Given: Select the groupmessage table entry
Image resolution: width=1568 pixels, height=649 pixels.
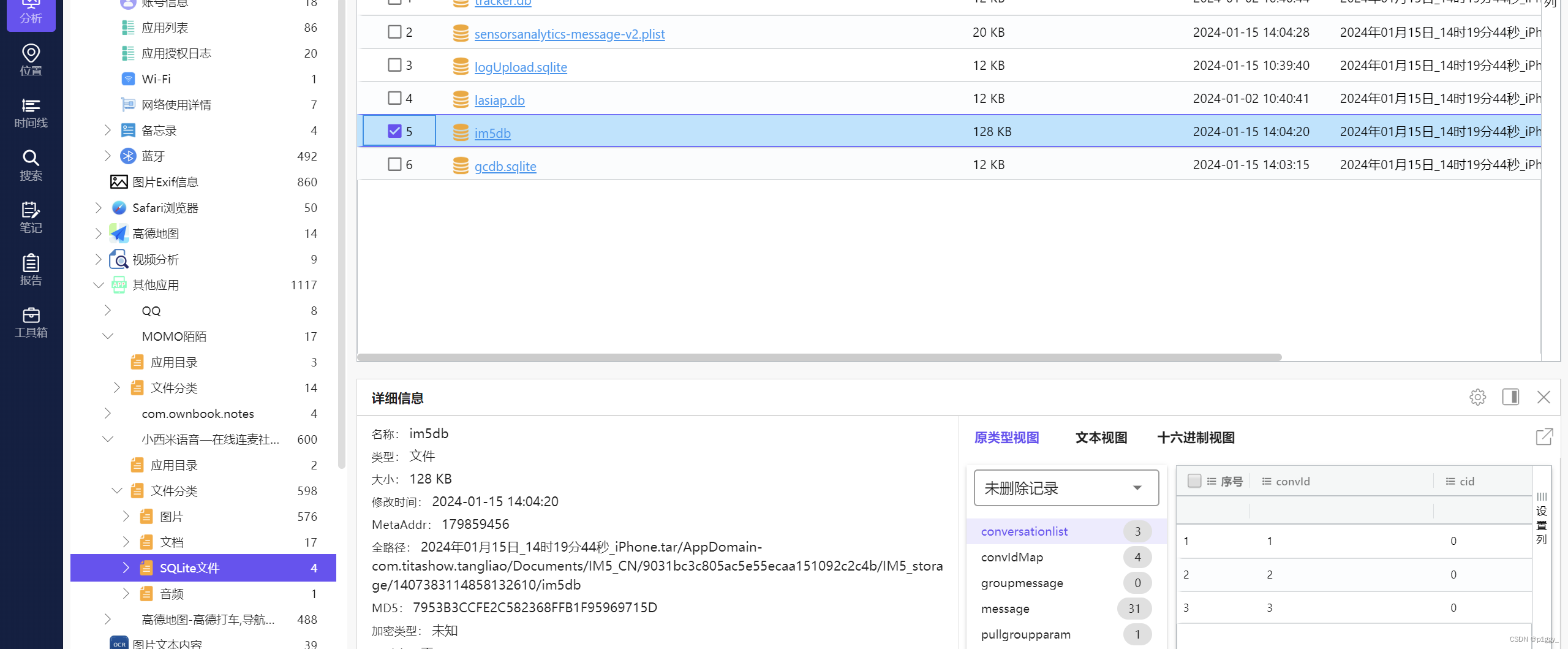Looking at the screenshot, I should [1066, 583].
